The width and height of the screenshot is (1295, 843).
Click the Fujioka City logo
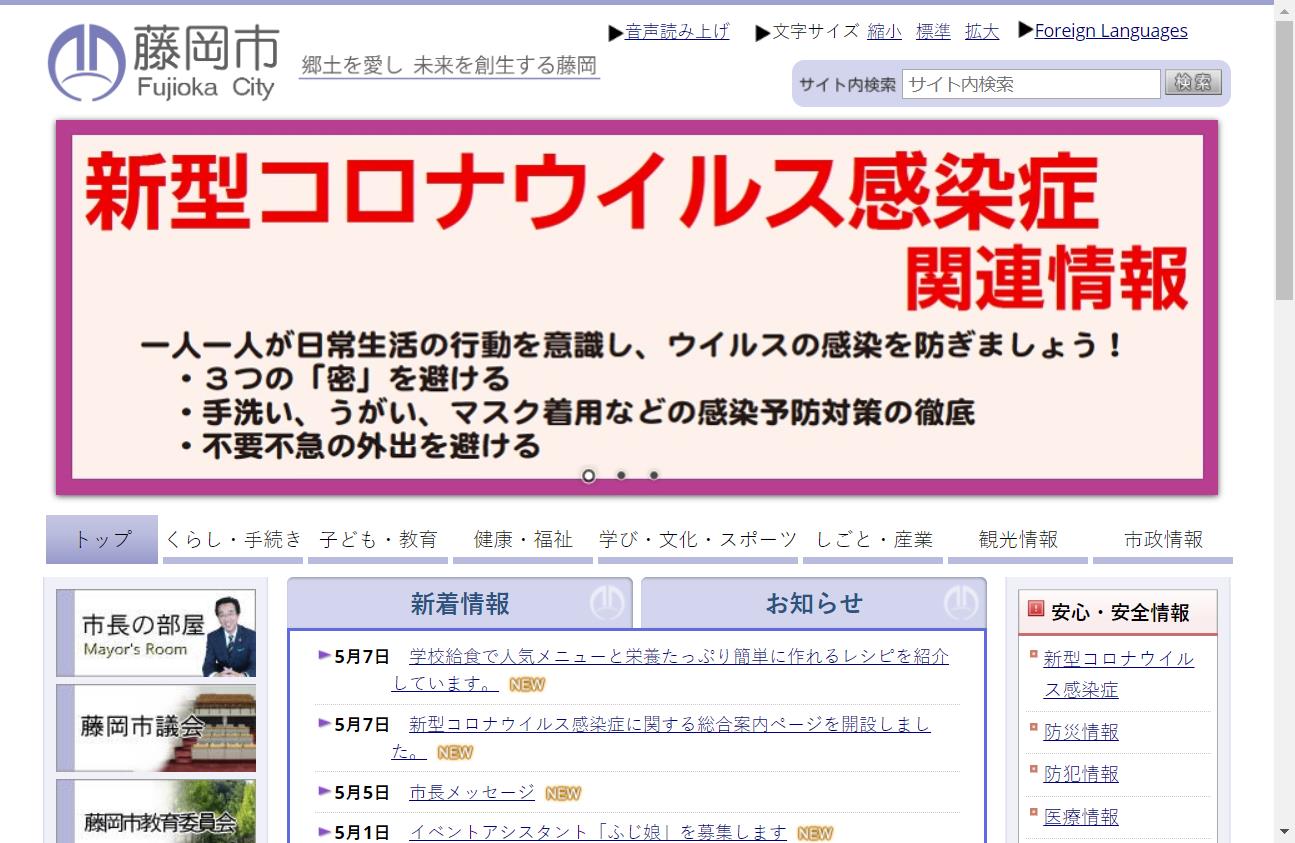tap(162, 62)
